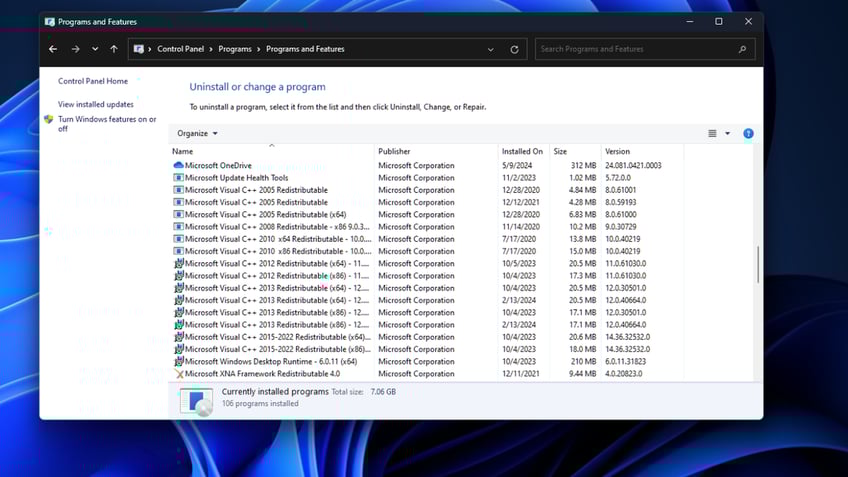Click version 9.0.30729 cell

click(620, 227)
